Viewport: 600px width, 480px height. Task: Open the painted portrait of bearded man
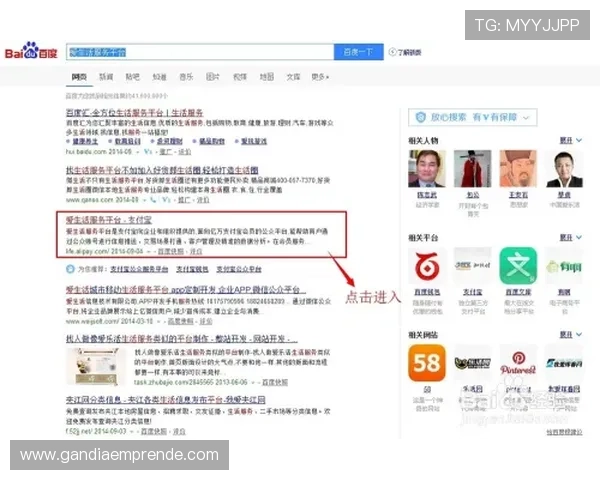pos(518,168)
